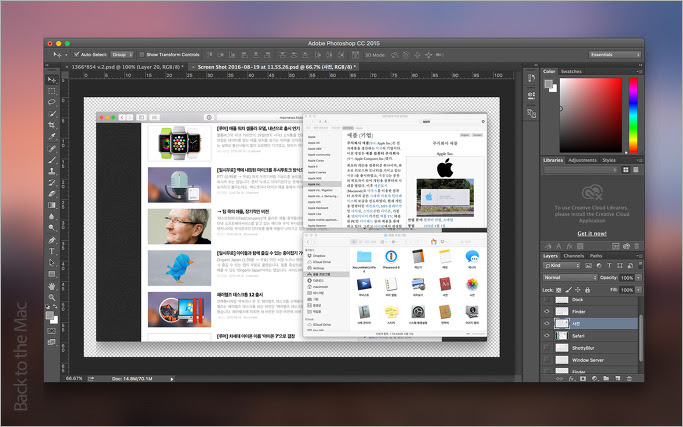Toggle Lock transparent pixels
The image size is (683, 427).
(x=559, y=290)
